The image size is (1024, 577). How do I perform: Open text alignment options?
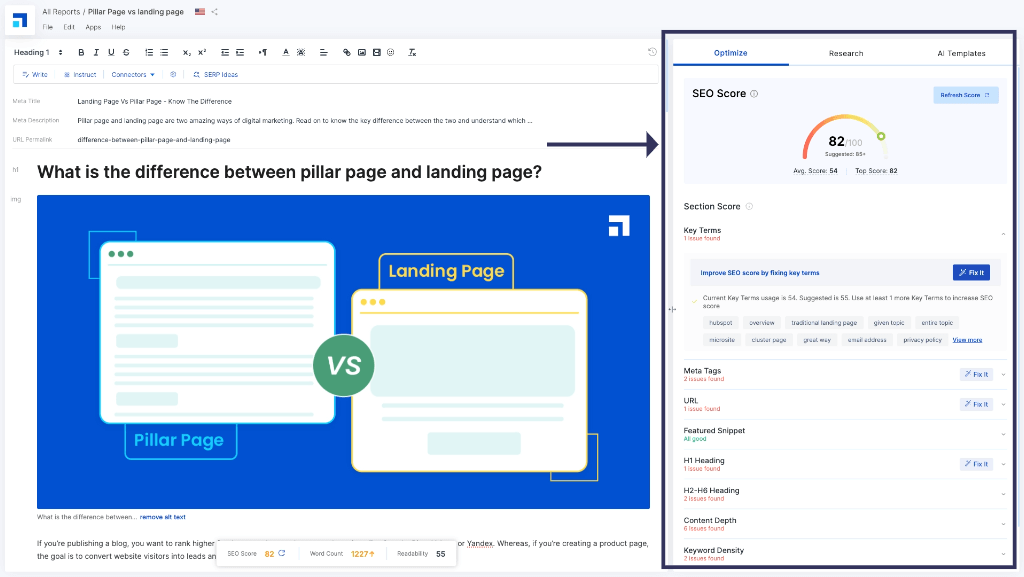(323, 53)
